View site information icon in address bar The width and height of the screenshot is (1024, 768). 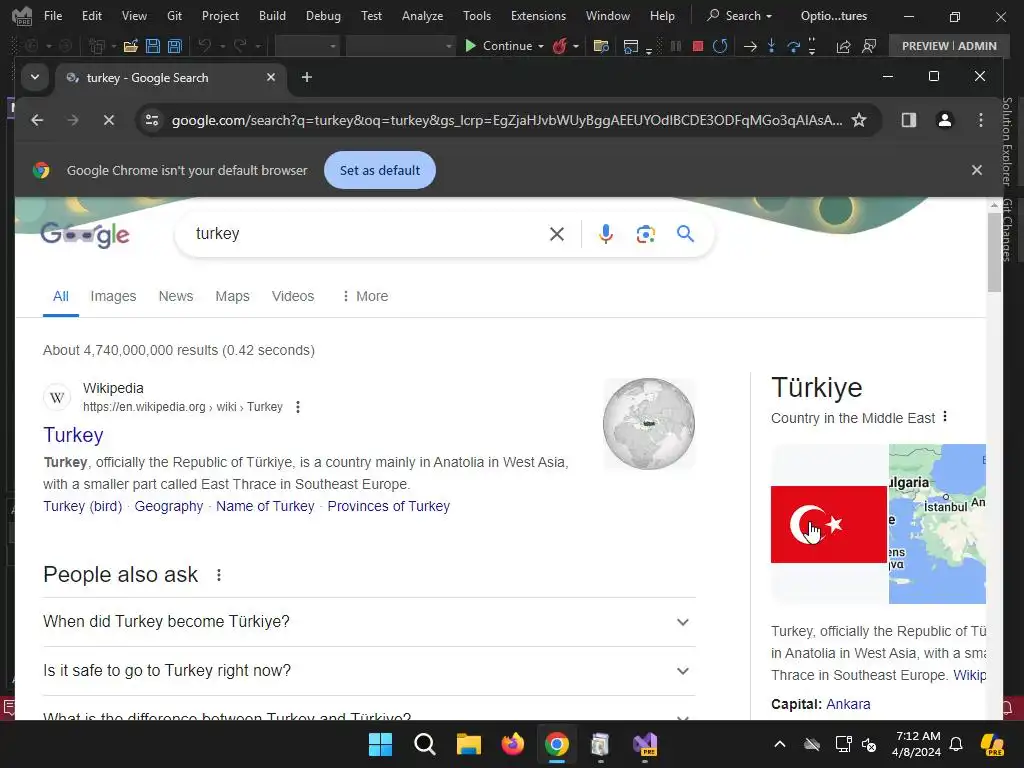pos(152,120)
